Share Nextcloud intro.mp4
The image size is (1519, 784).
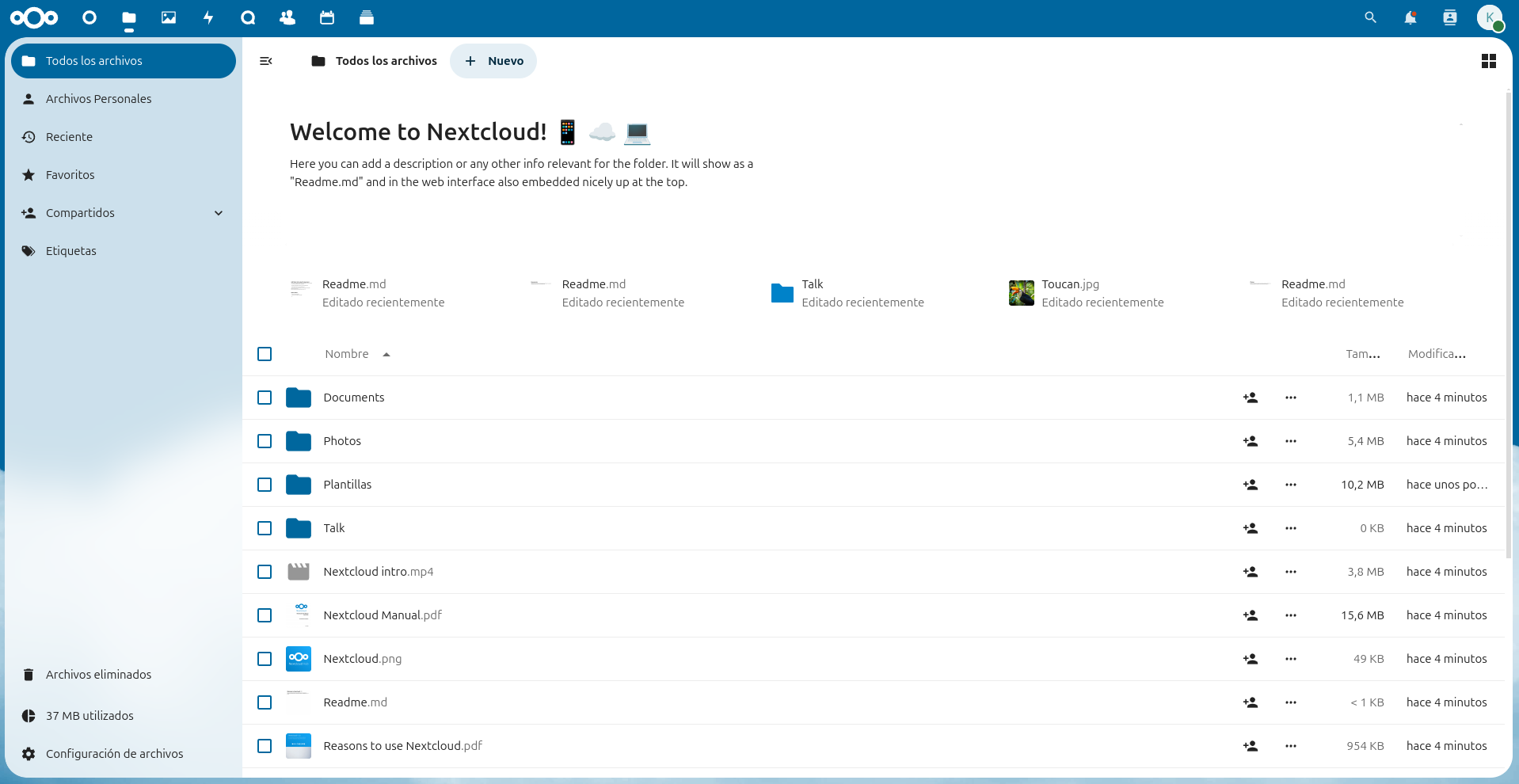coord(1251,572)
